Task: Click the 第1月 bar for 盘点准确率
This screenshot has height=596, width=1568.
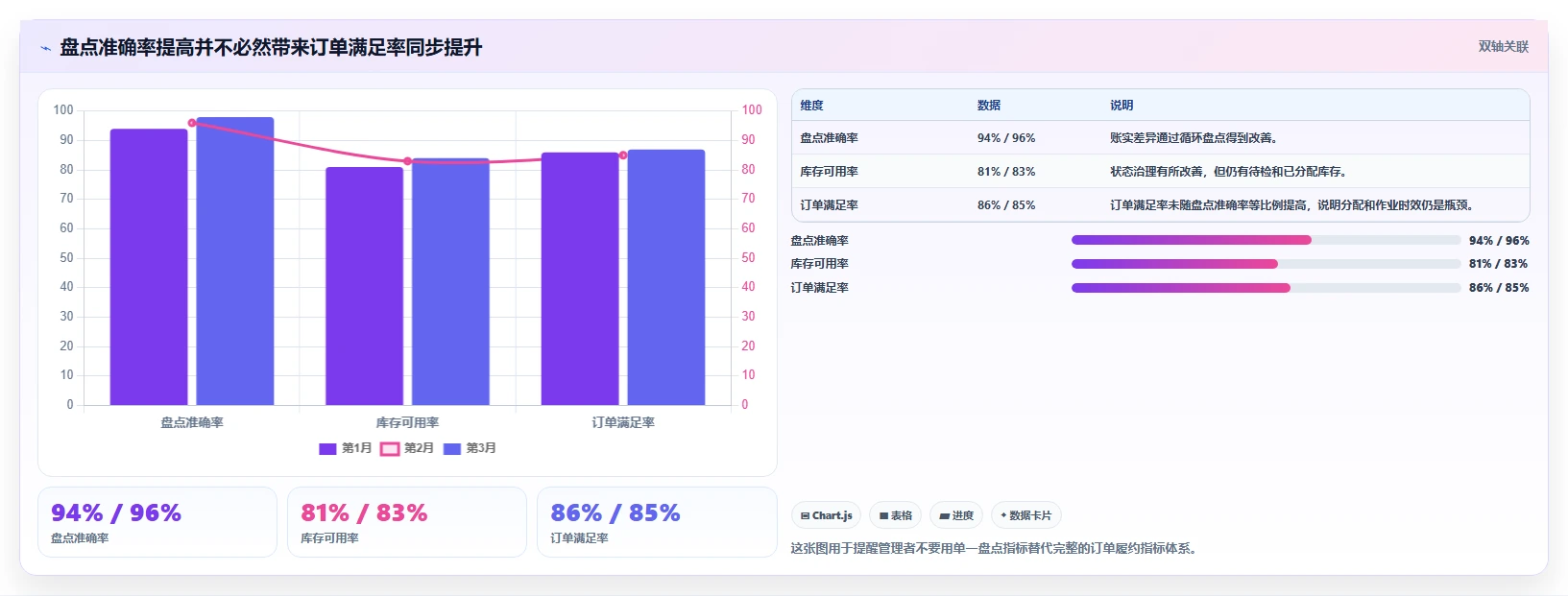Action: pos(149,267)
